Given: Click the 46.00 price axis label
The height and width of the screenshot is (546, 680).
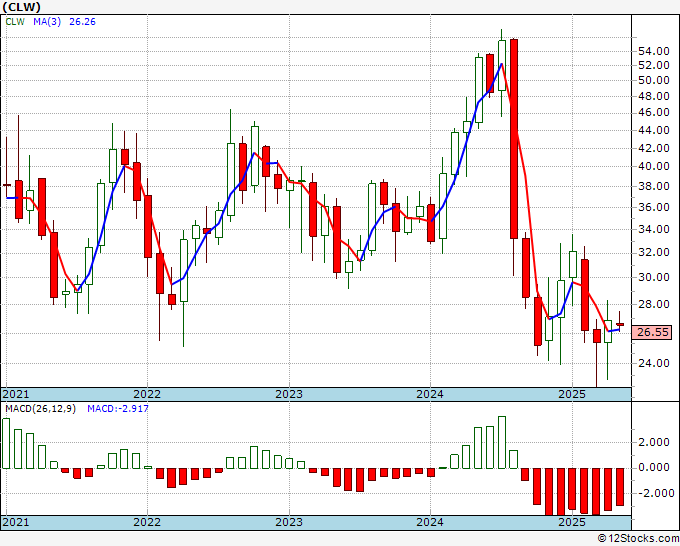Looking at the screenshot, I should 654,112.
